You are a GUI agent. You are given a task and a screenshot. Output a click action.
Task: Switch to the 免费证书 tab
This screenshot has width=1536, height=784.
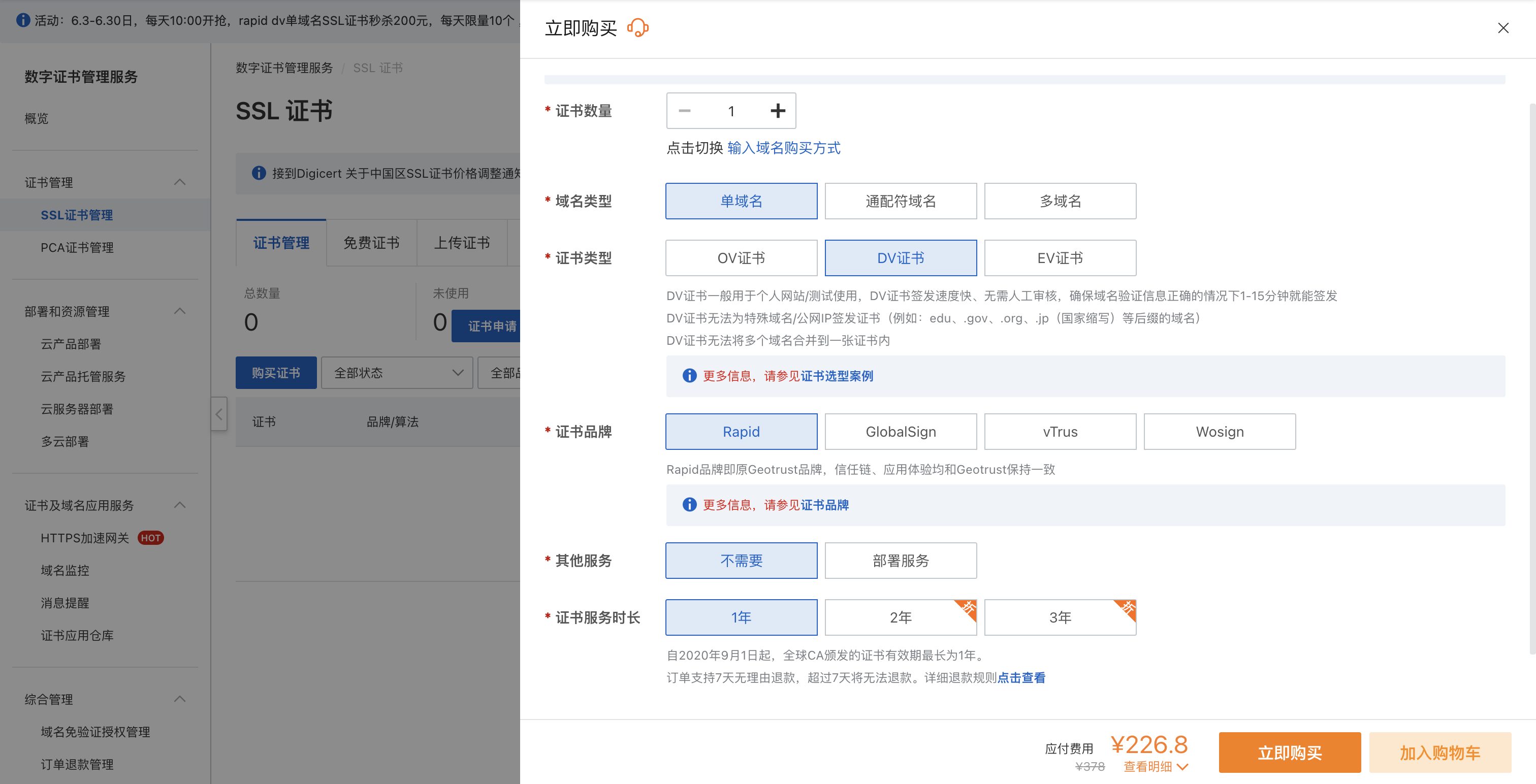tap(371, 243)
